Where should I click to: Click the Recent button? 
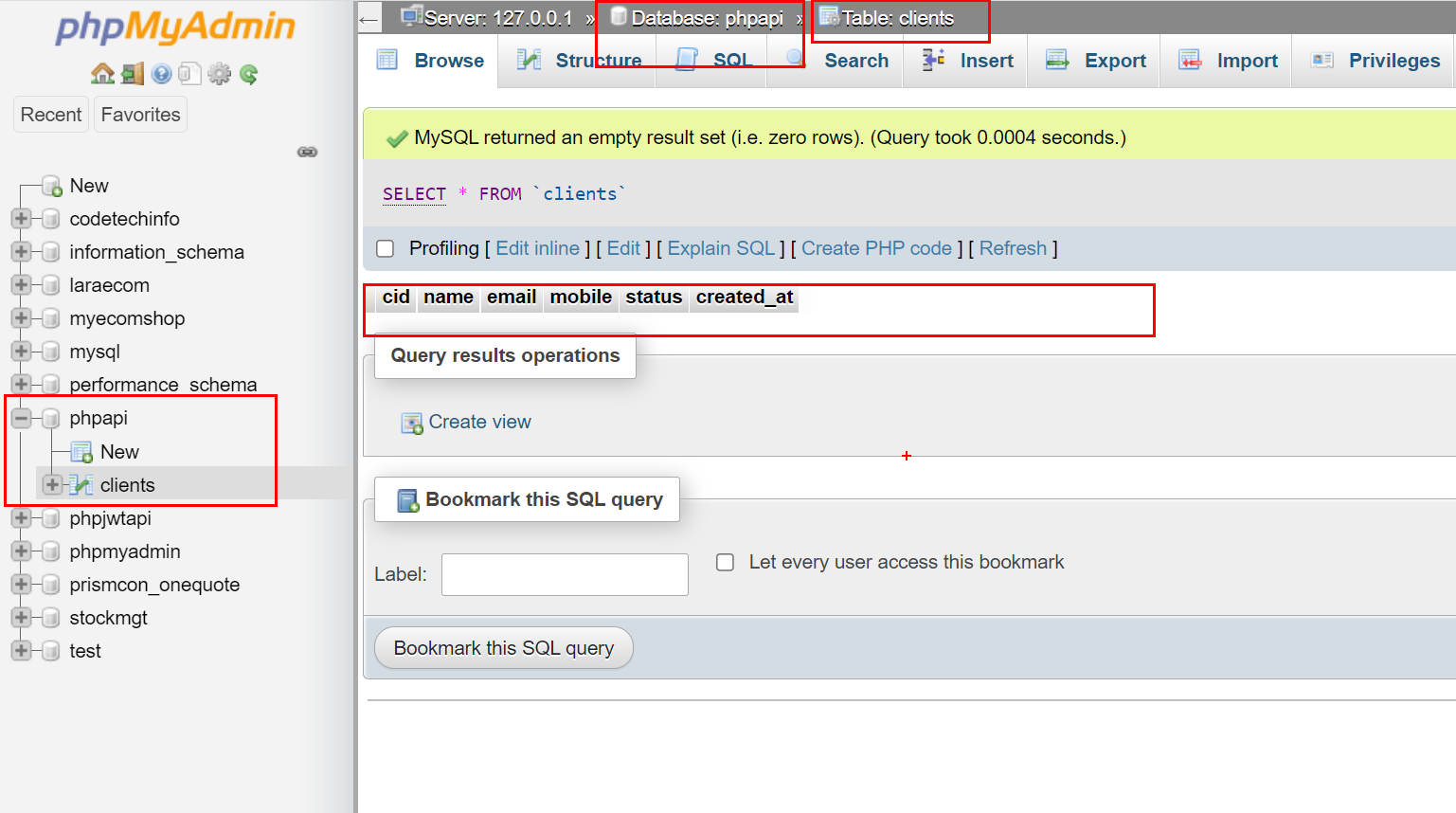point(51,115)
